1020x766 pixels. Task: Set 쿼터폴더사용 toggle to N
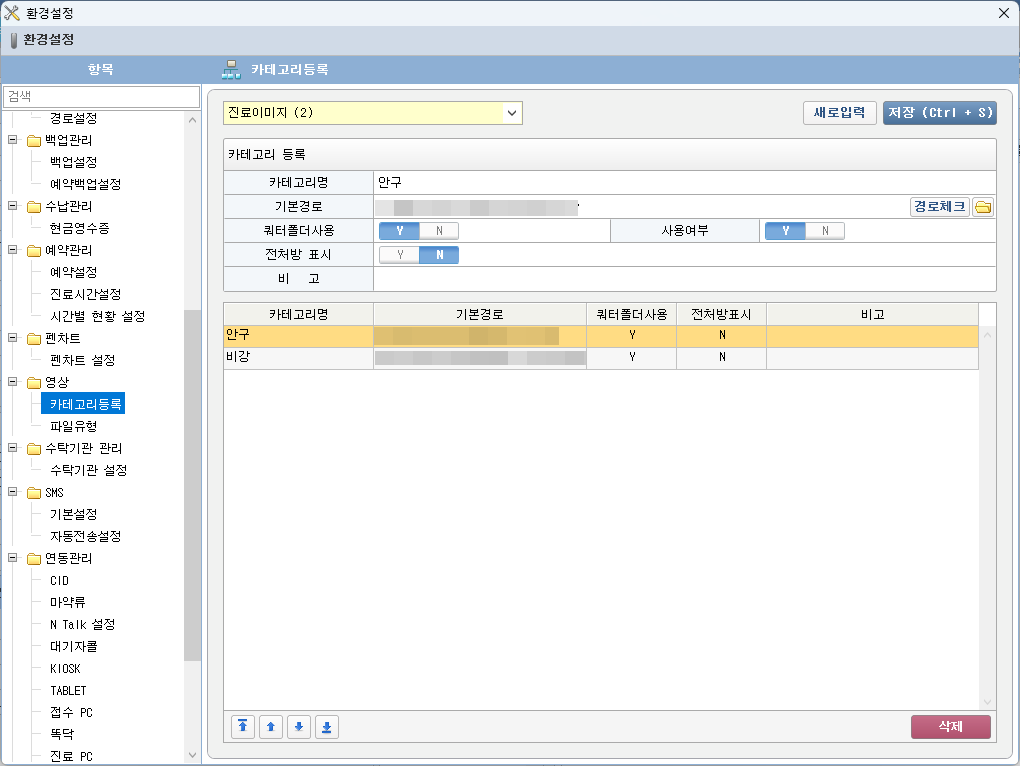click(438, 231)
